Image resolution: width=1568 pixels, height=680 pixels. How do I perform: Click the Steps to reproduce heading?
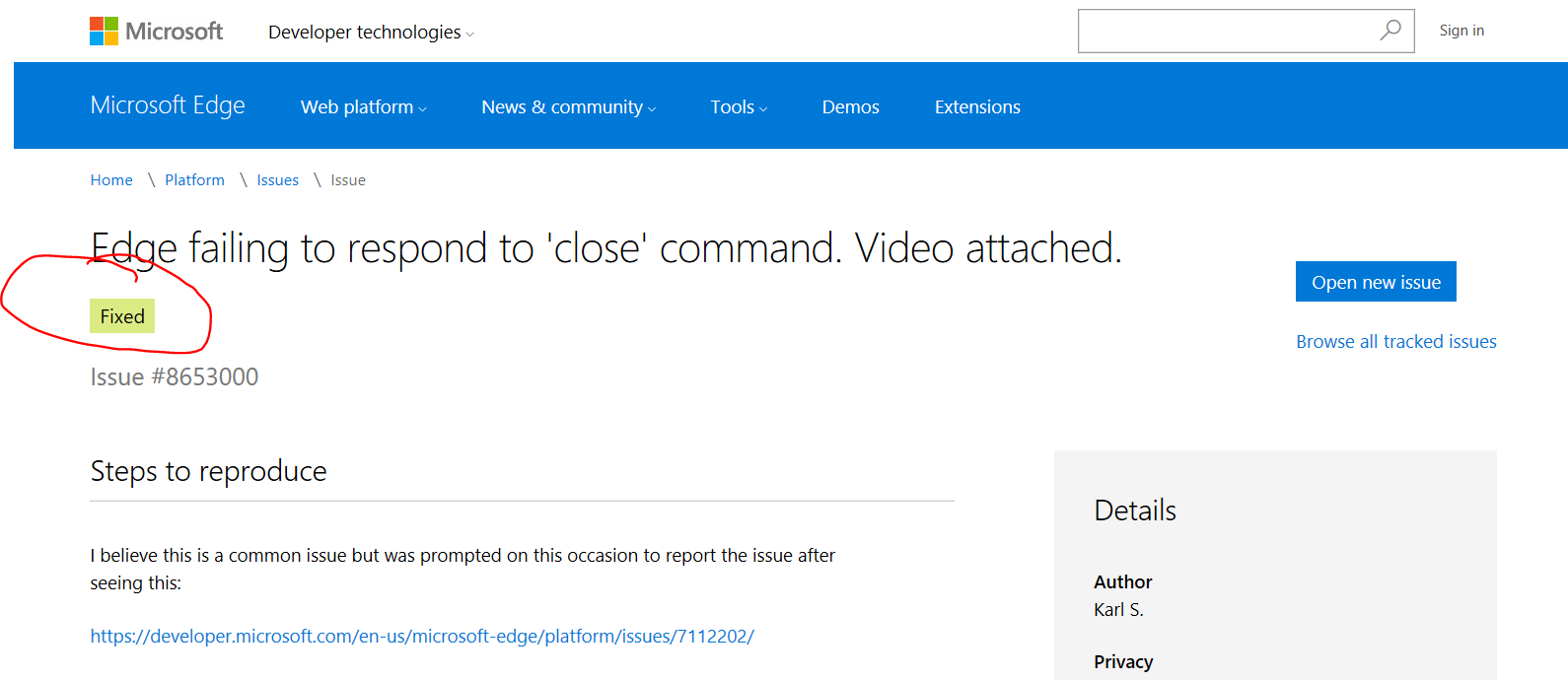click(x=208, y=471)
